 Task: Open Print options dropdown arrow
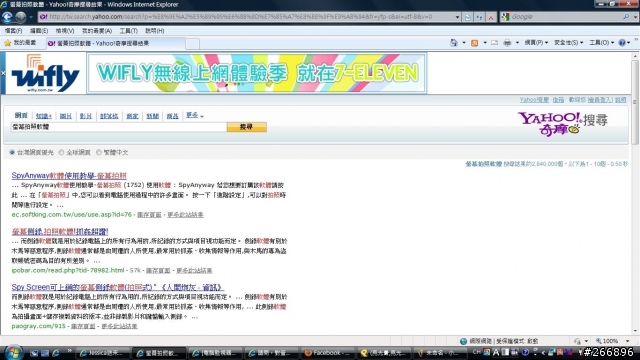517,42
